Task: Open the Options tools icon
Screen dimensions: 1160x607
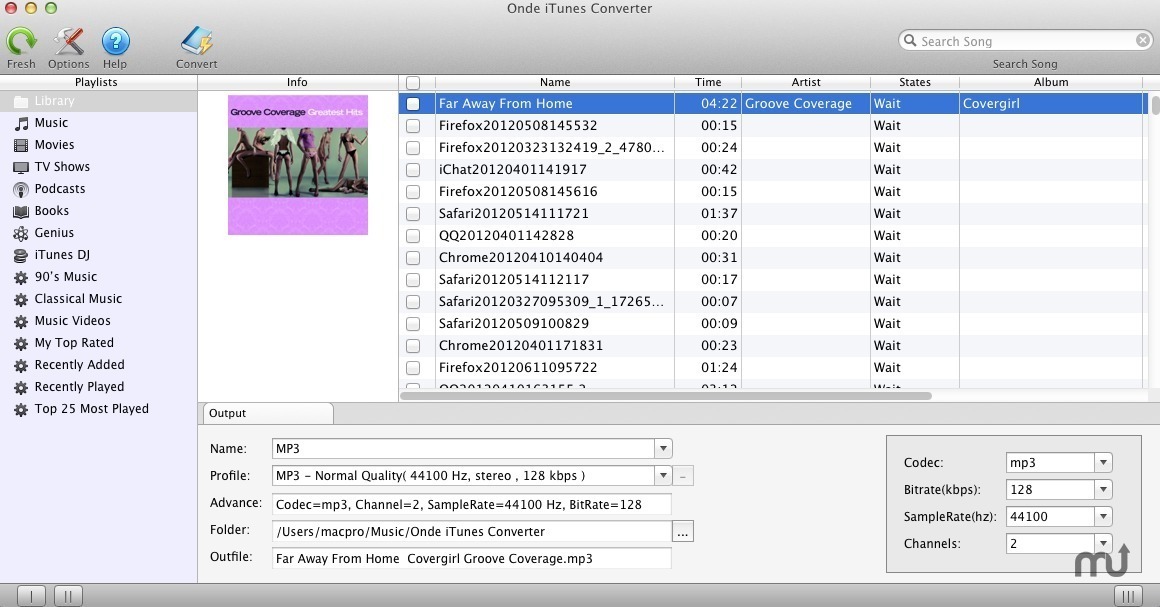Action: tap(69, 42)
